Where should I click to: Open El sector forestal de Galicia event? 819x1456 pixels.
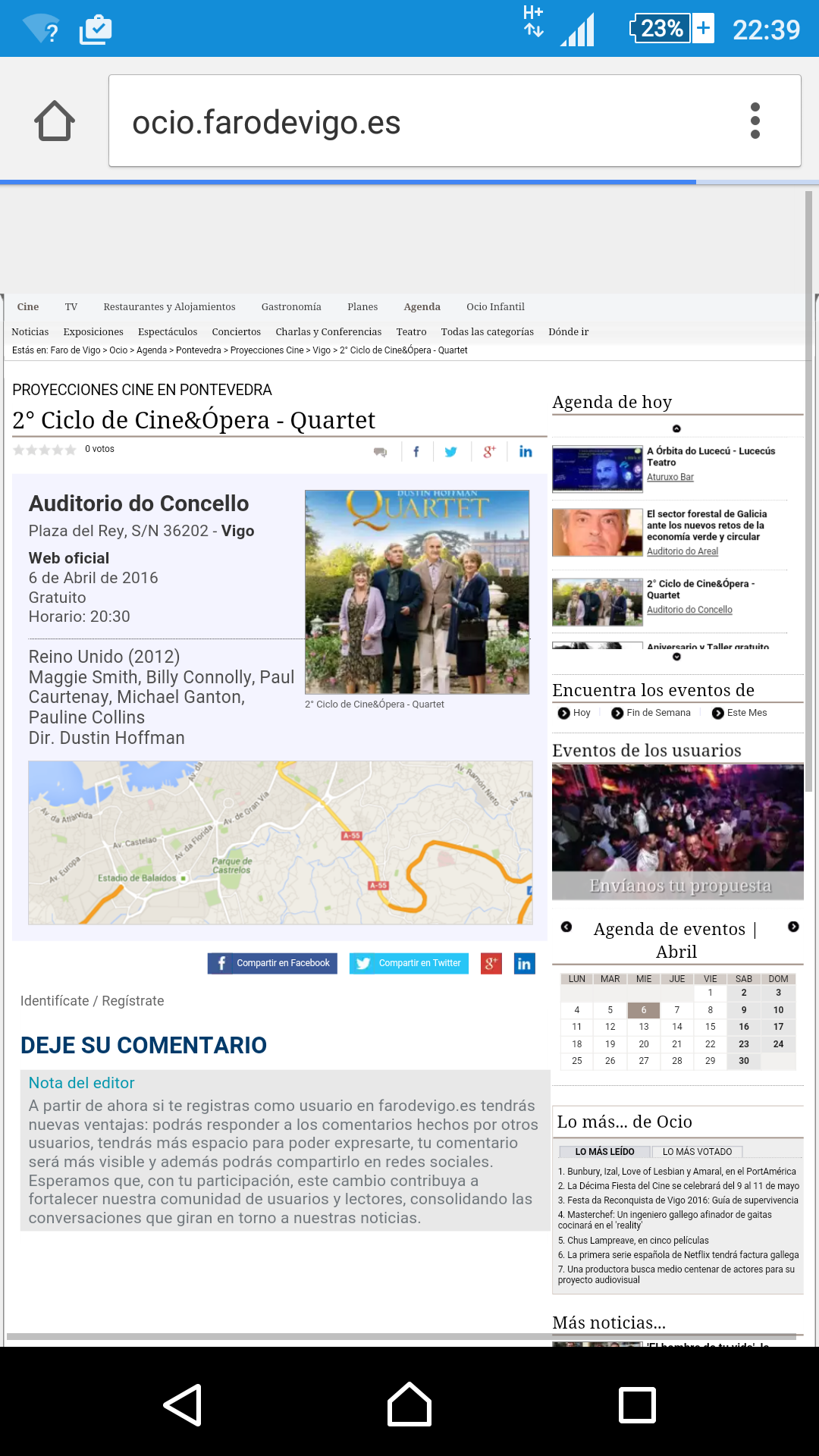click(x=707, y=526)
